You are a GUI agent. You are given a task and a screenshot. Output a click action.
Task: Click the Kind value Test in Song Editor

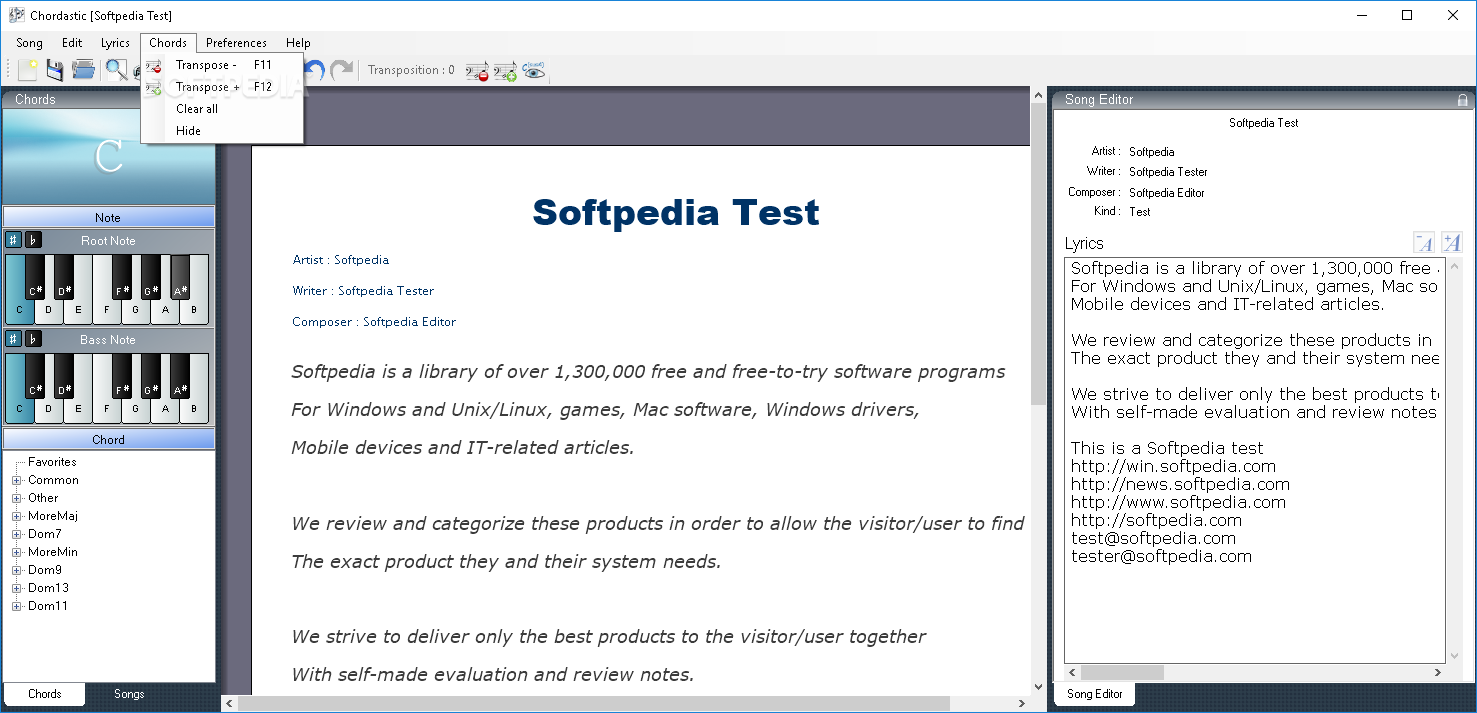(1139, 212)
